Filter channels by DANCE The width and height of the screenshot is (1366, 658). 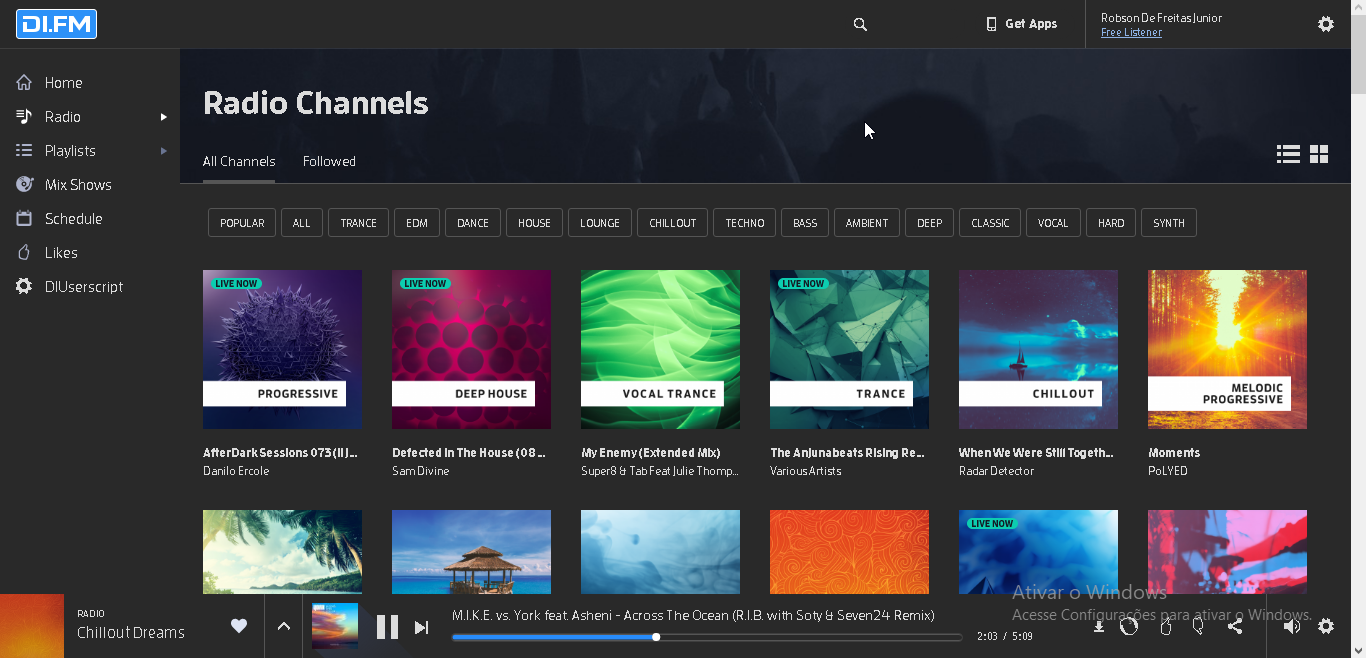tap(473, 223)
